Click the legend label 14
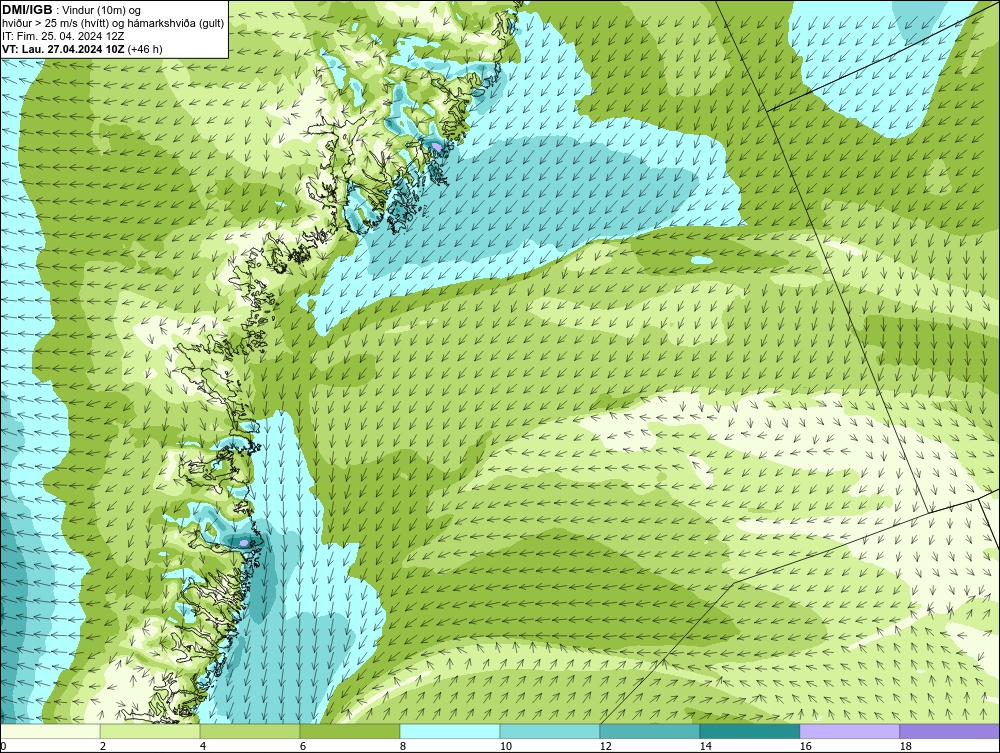This screenshot has height=753, width=1000. pos(705,746)
